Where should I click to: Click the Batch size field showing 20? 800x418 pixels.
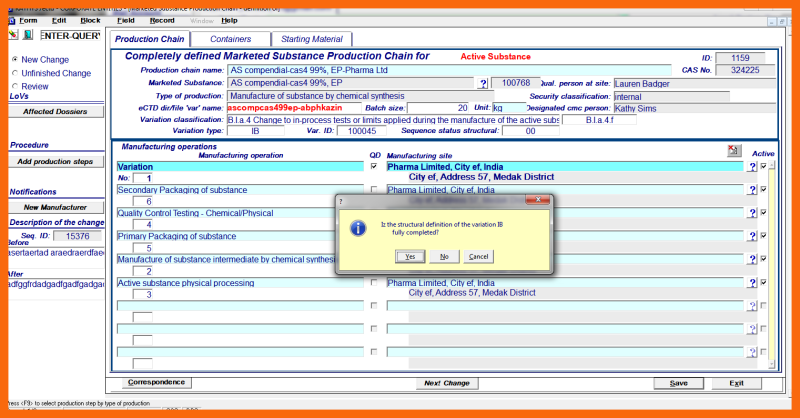438,108
